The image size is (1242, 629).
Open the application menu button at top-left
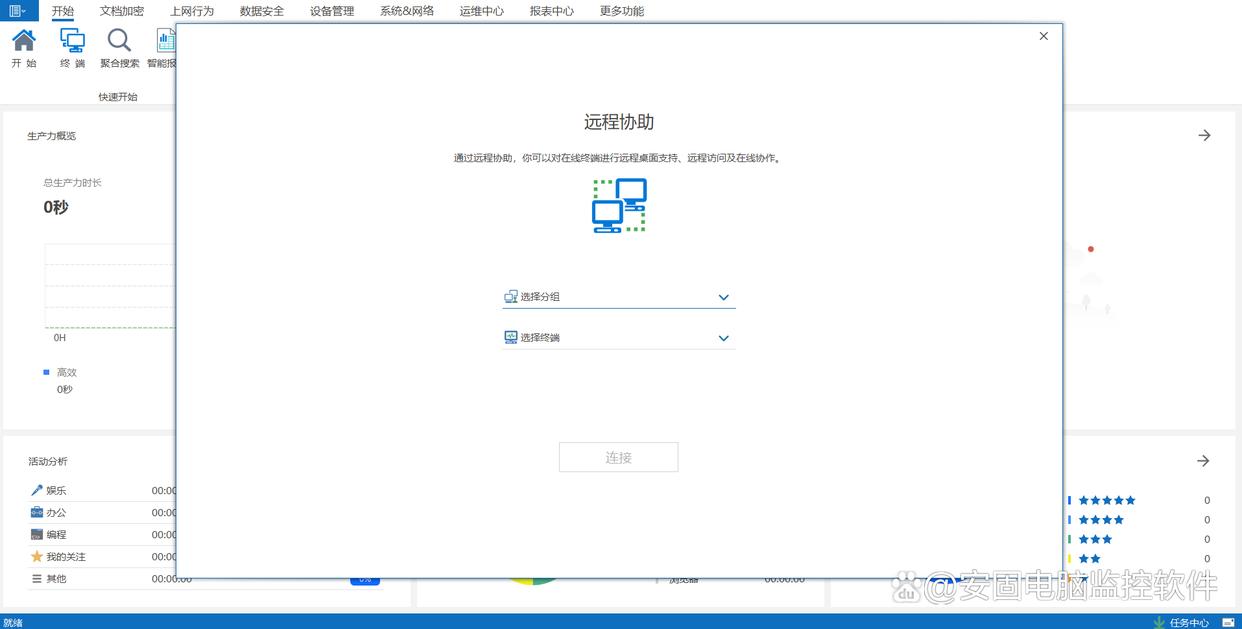tap(18, 11)
